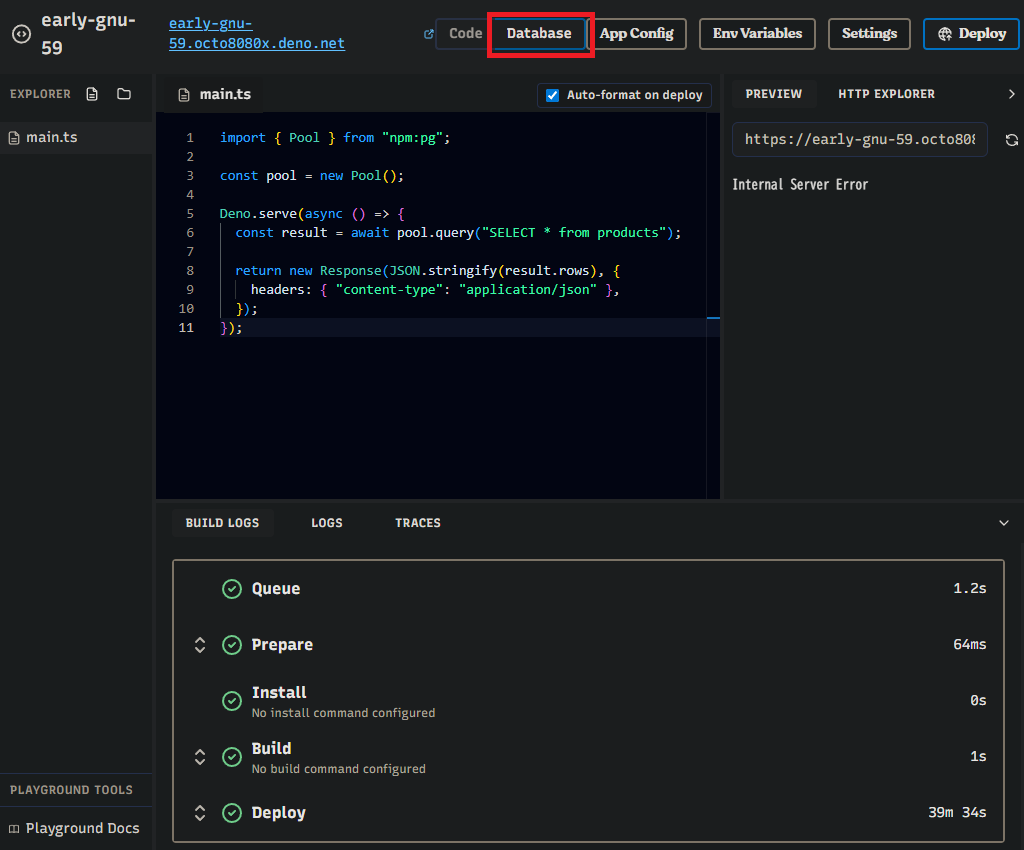Click the project code icon beside early-gnu-59
This screenshot has width=1024, height=850.
coord(21,34)
